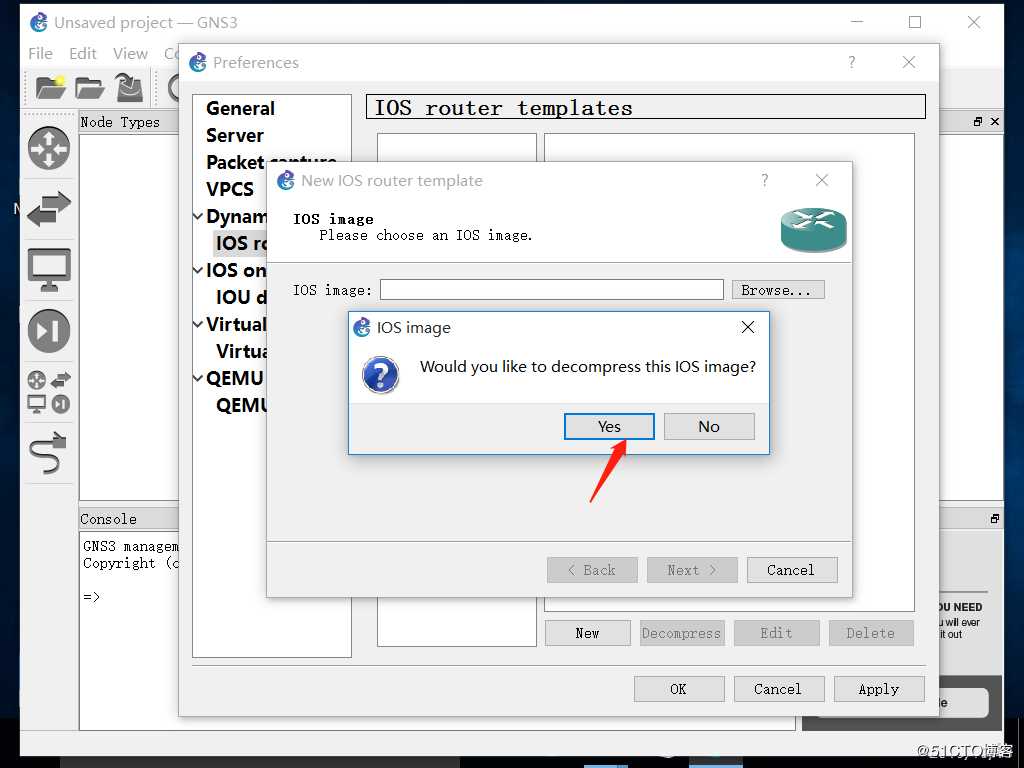Browse security devices icon in sidebar
Viewport: 1024px width, 768px height.
pyautogui.click(x=49, y=330)
